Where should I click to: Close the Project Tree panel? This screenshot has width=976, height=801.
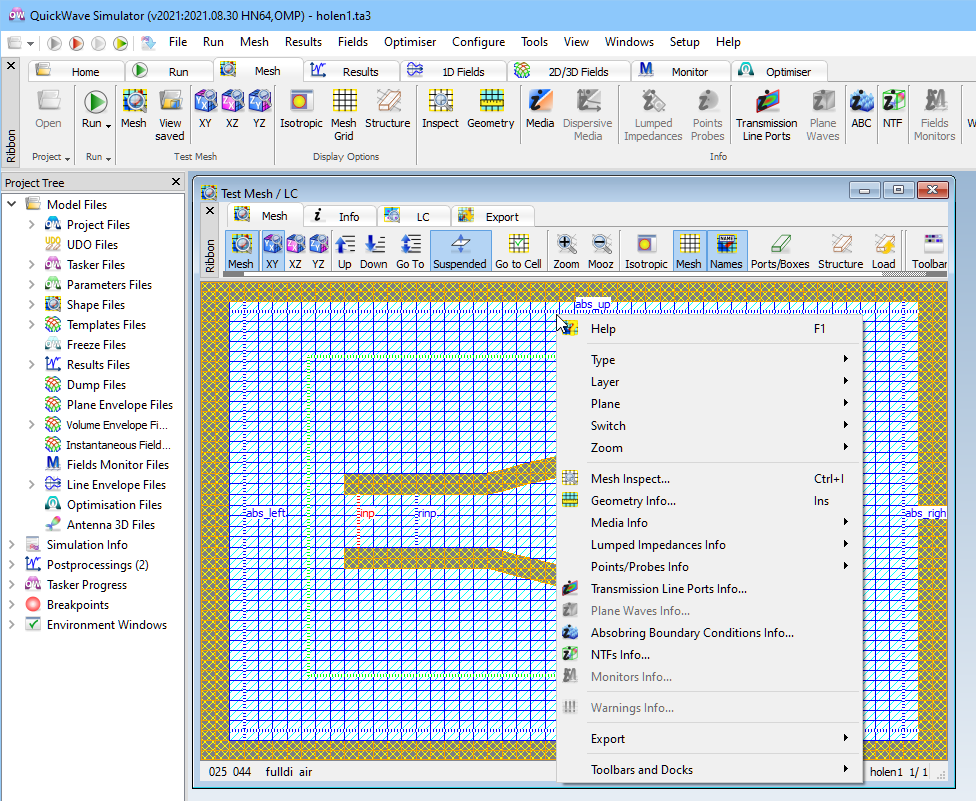coord(176,182)
